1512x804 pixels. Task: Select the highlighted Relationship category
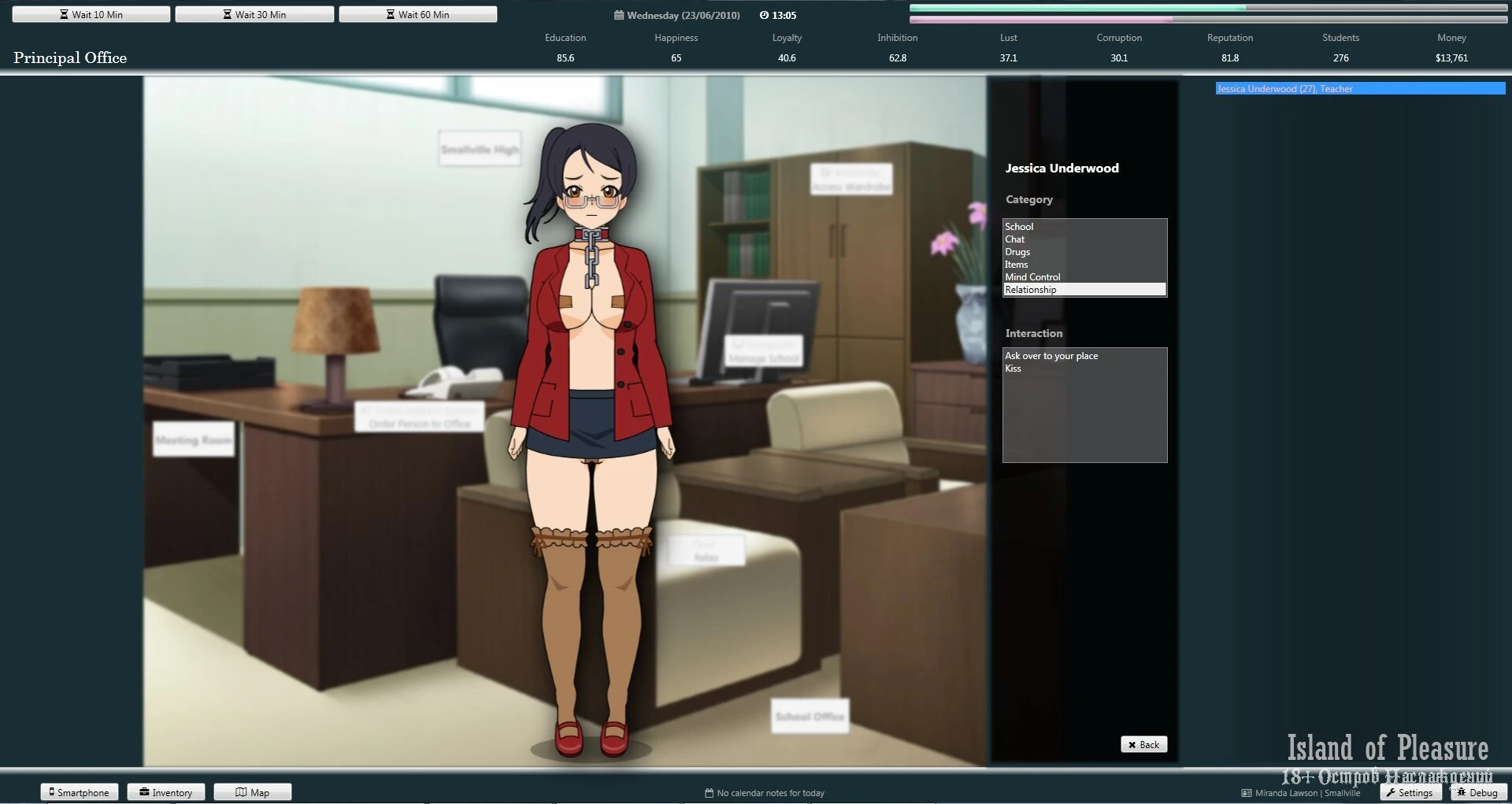tap(1031, 290)
